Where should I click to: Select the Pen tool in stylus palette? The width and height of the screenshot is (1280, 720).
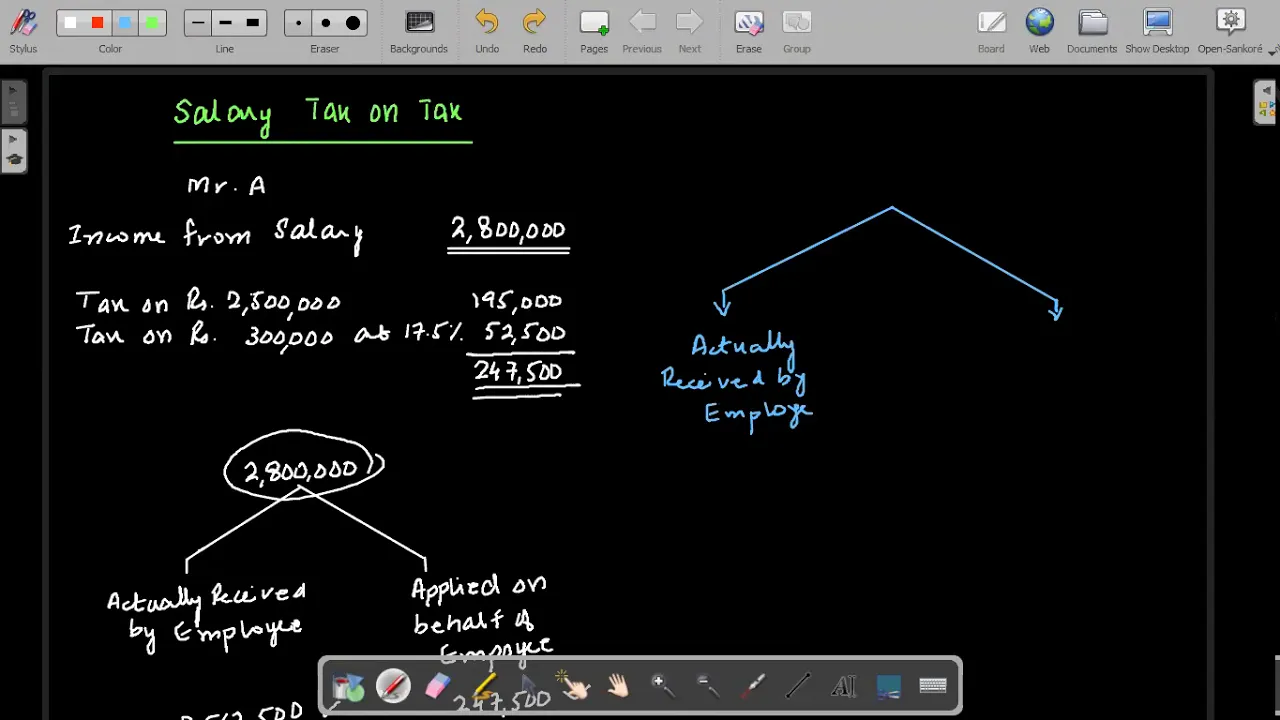click(x=393, y=686)
